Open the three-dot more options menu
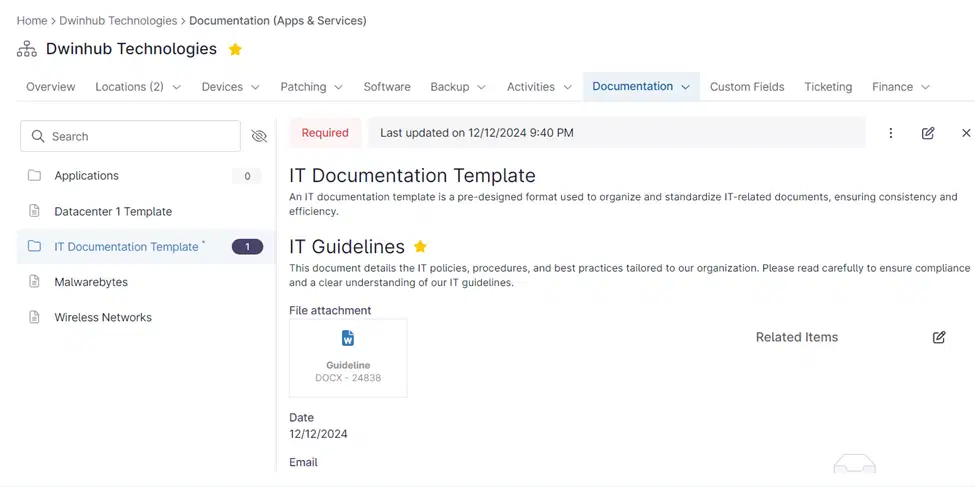Screen dimensions: 975x487 pos(891,133)
